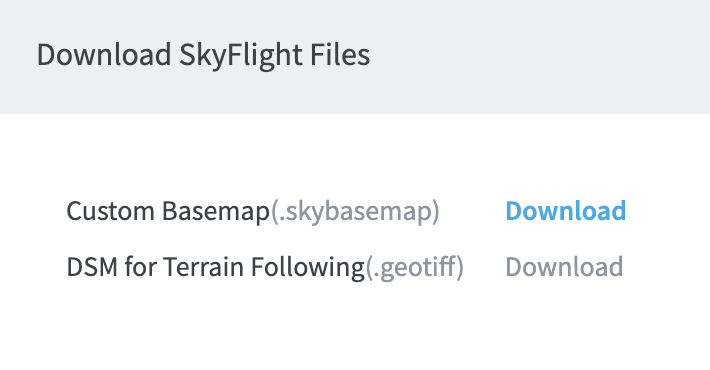This screenshot has height=370, width=710.
Task: Click the word Custom in first row
Action: click(x=110, y=211)
